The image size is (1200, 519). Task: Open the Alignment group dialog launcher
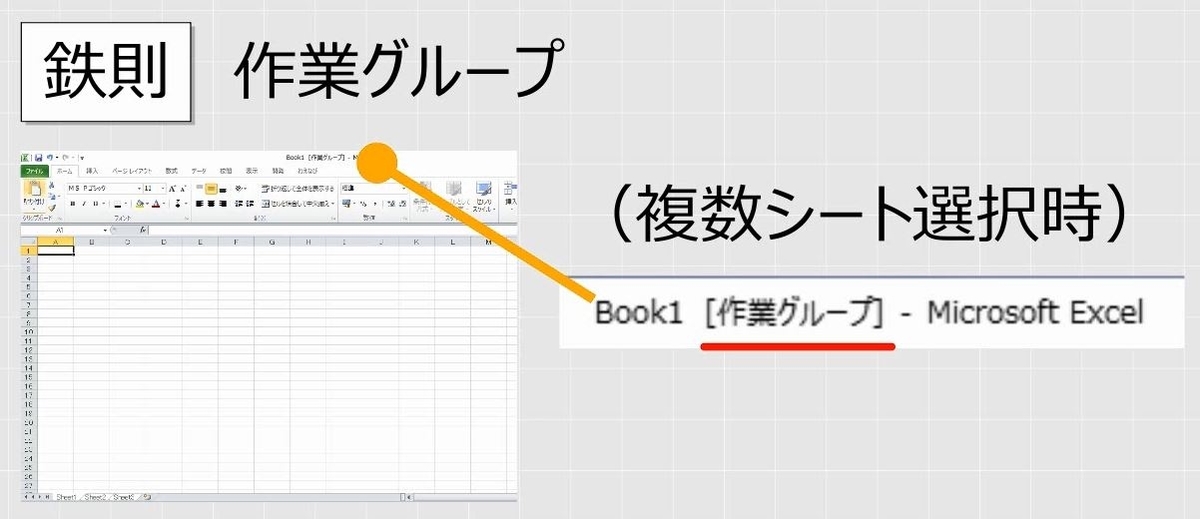pos(334,218)
